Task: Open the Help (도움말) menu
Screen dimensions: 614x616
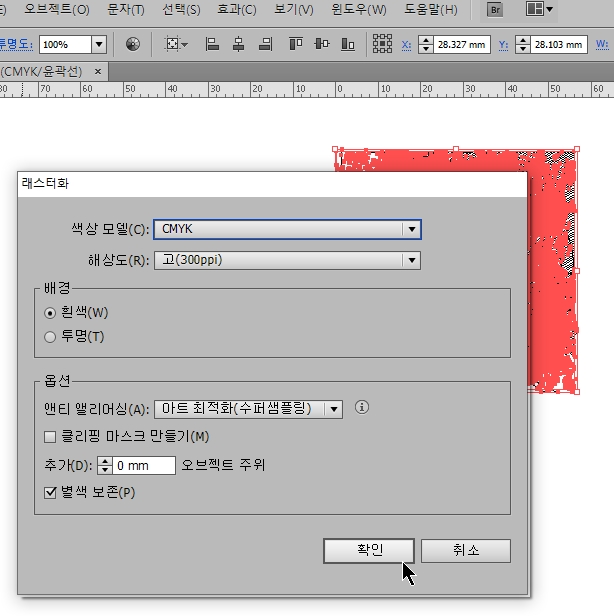Action: coord(431,9)
